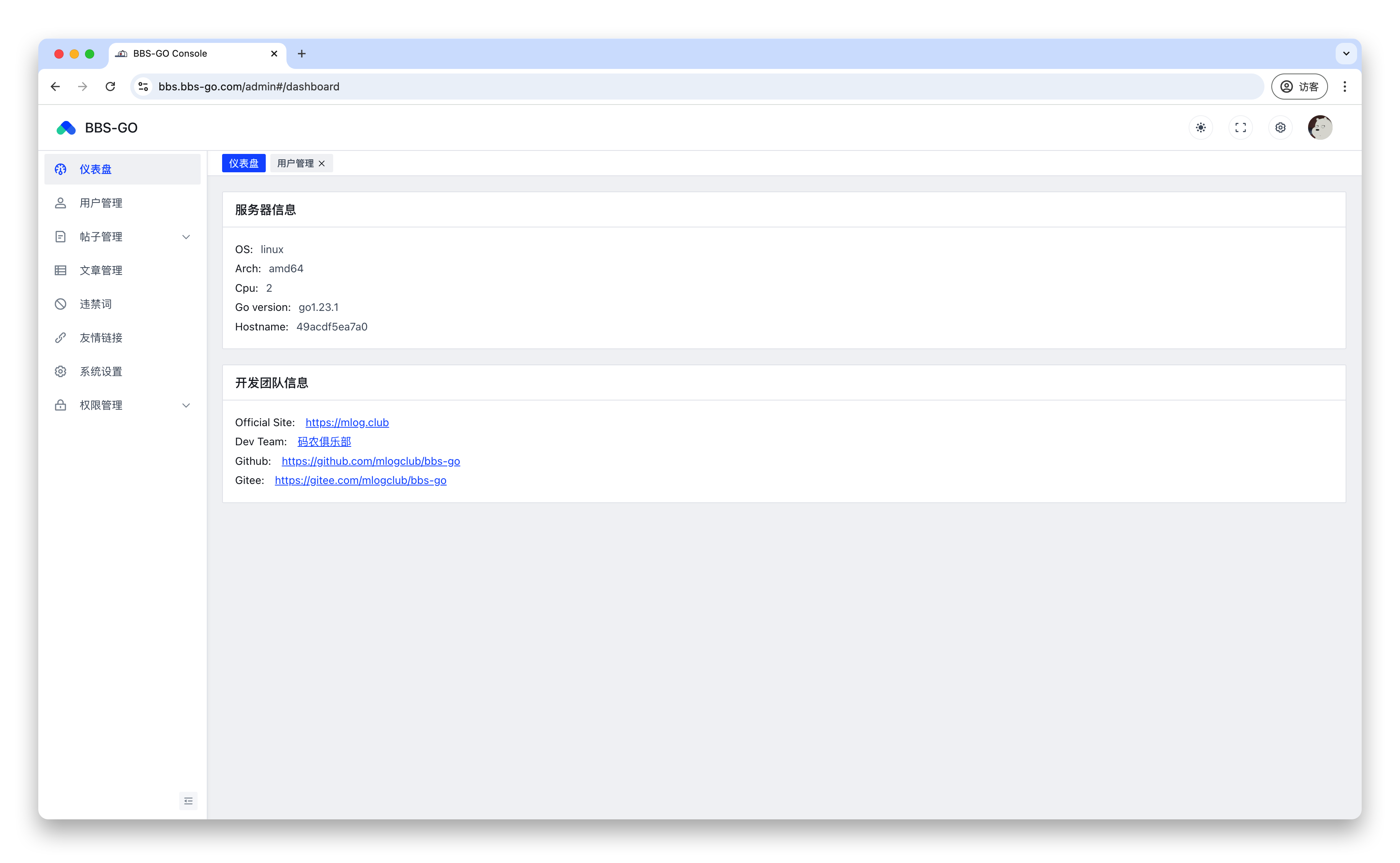Open the user avatar menu
Screen dimensions: 1400x863
(1320, 127)
